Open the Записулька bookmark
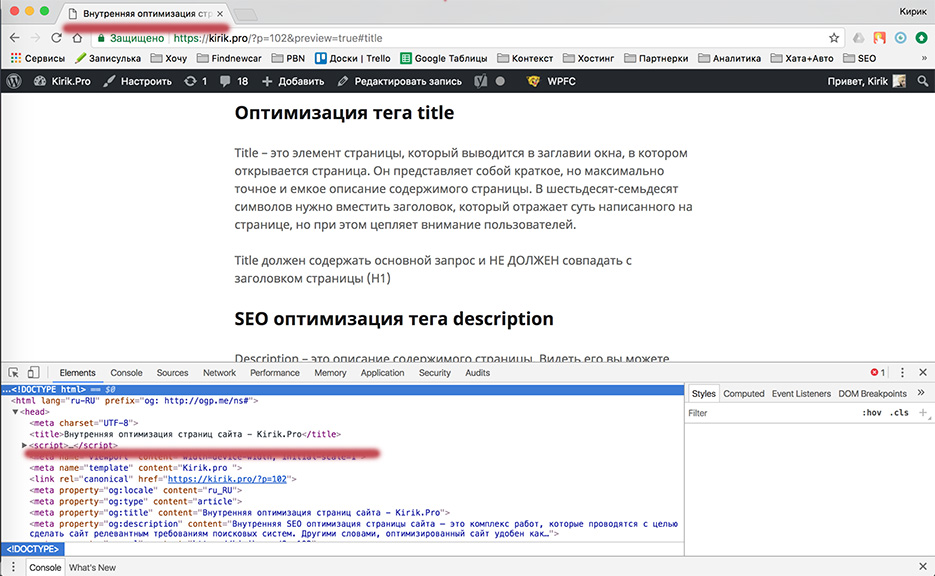This screenshot has height=576, width=935. point(108,58)
